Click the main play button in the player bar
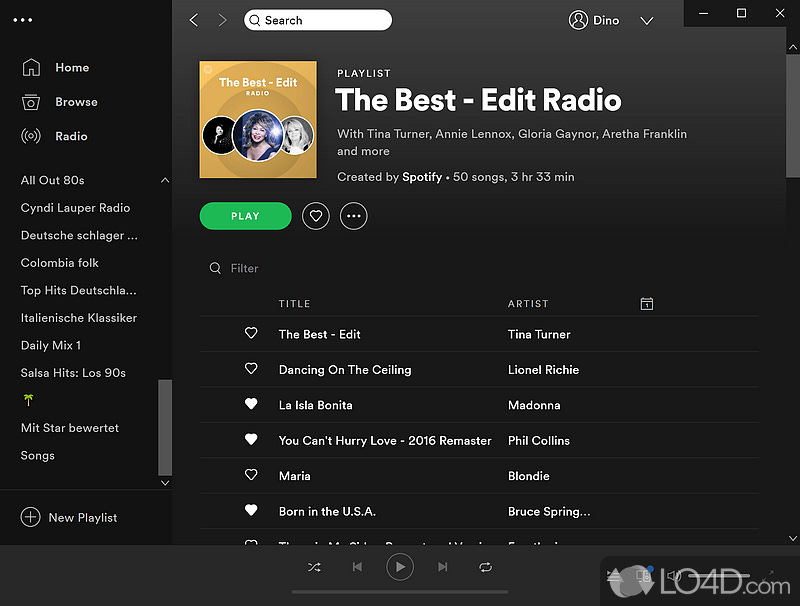800x606 pixels. [400, 567]
